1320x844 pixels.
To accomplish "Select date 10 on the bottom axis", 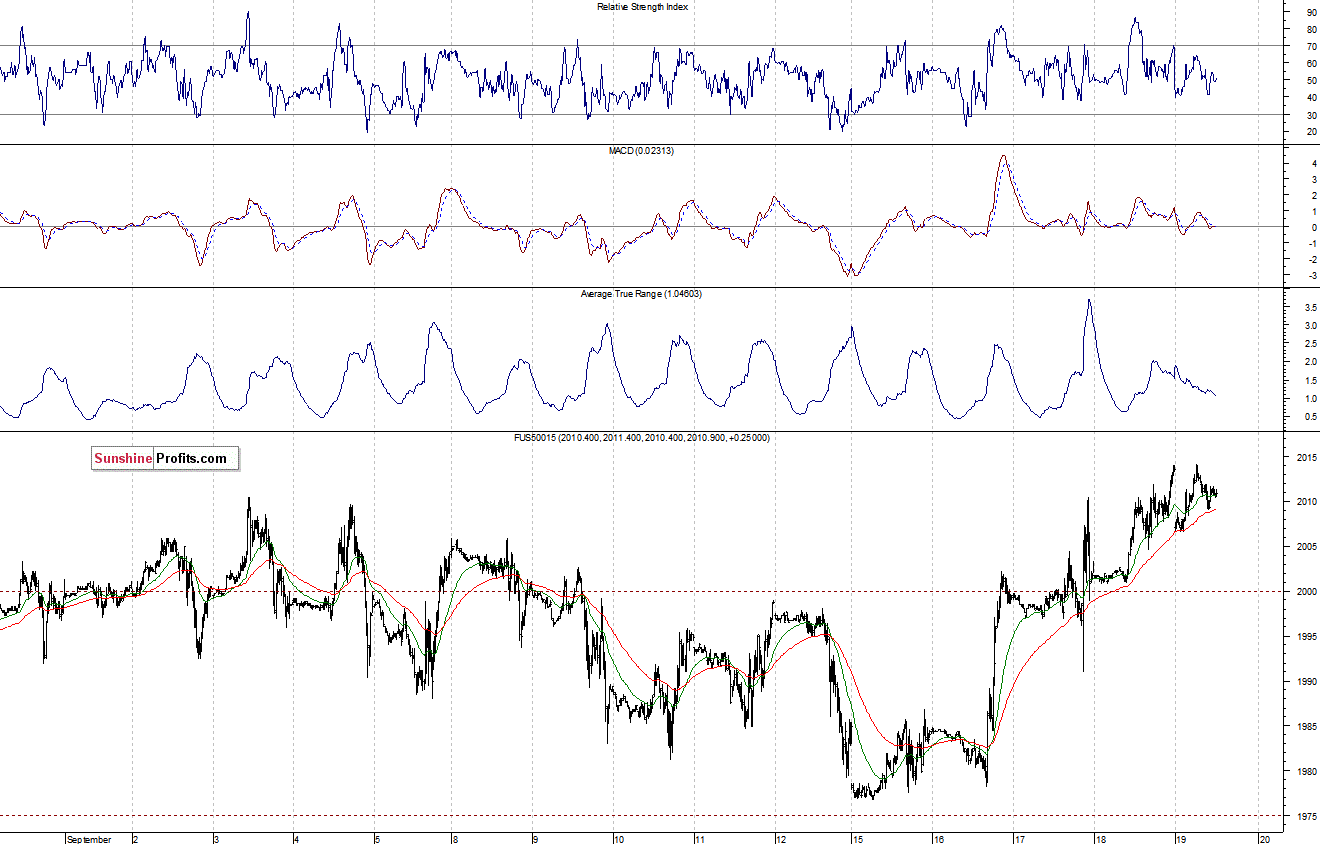I will pos(619,839).
